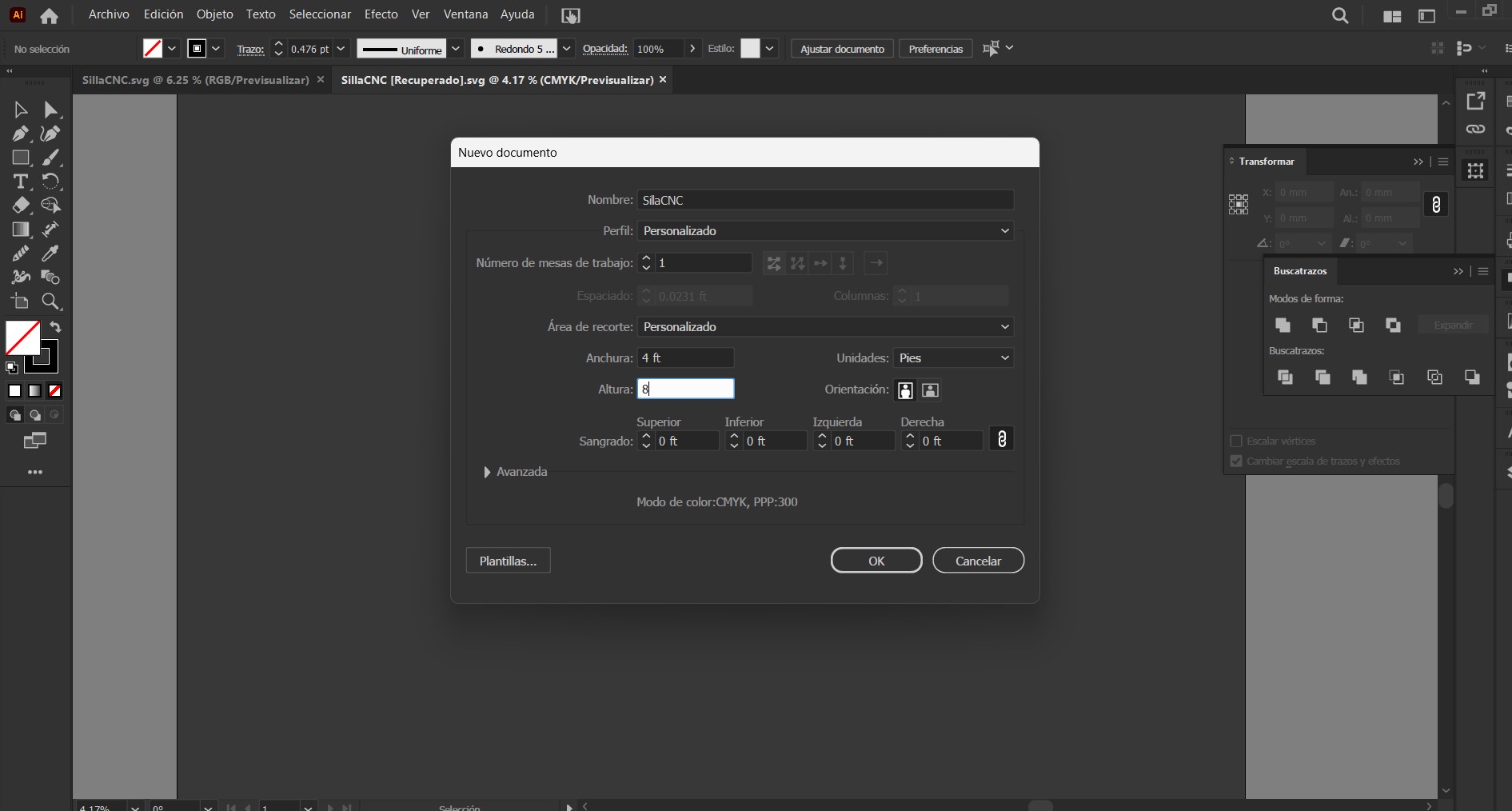
Task: Confirm the new document with OK
Action: click(876, 560)
